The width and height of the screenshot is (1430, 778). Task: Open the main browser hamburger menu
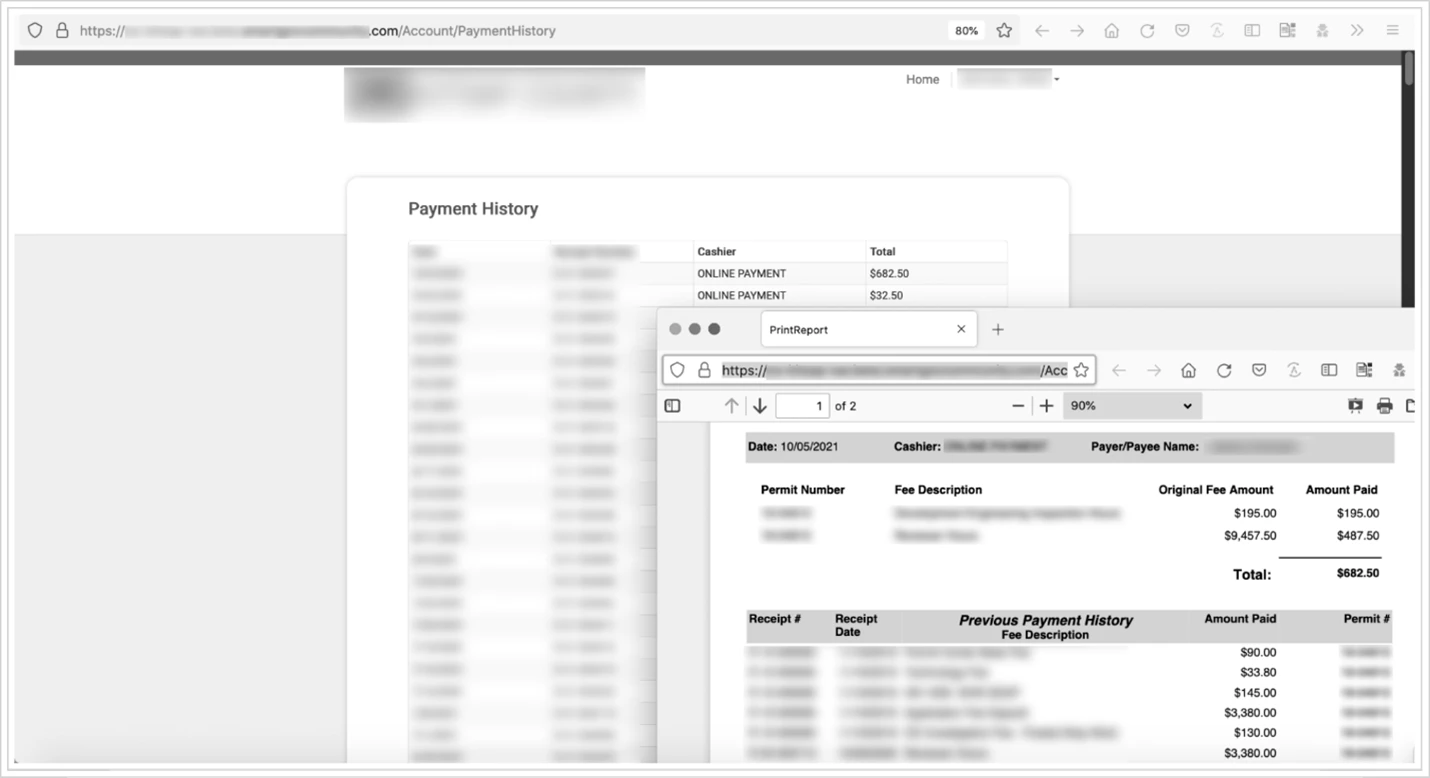tap(1392, 31)
